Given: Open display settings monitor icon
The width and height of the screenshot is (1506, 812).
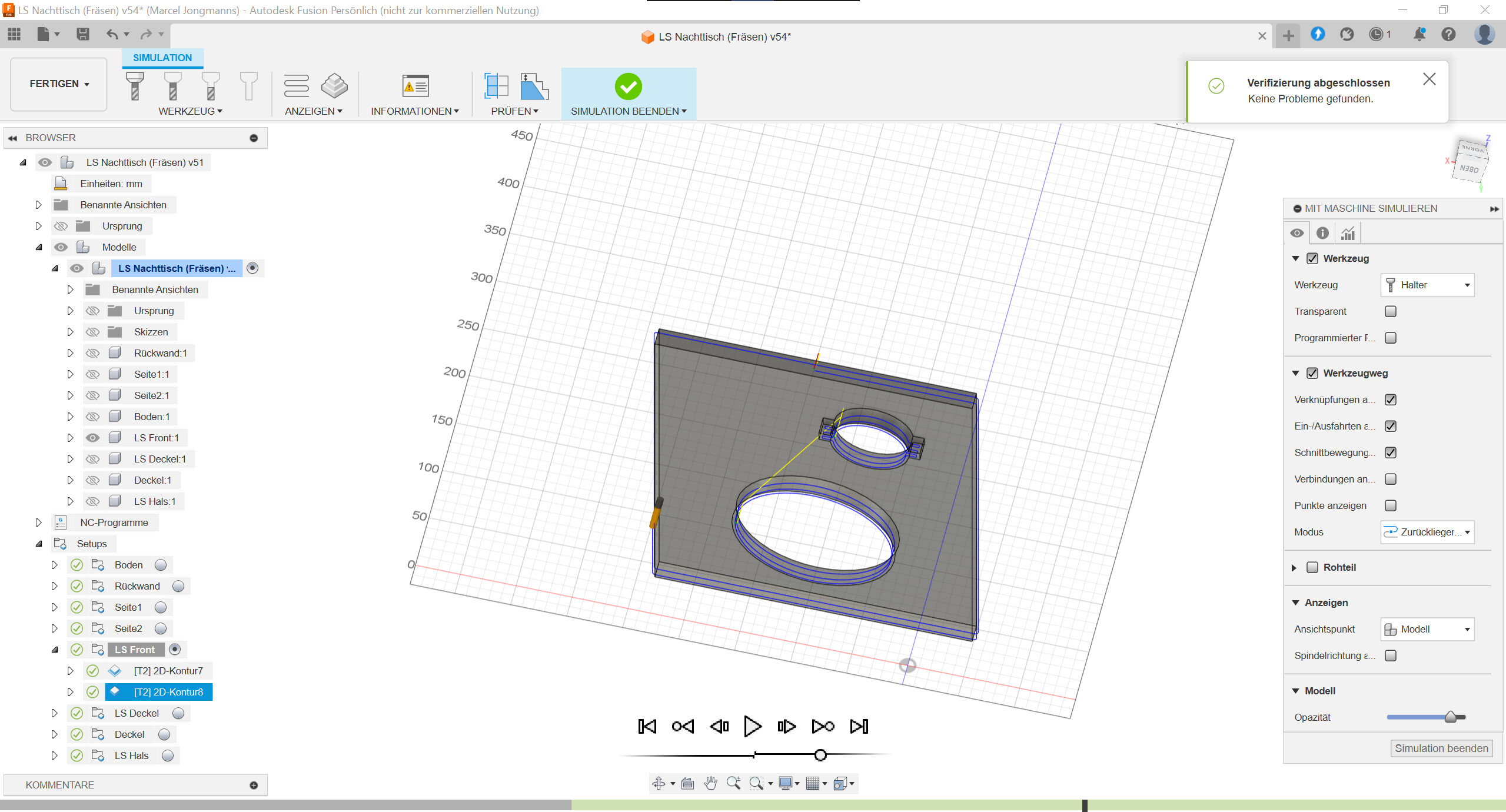Looking at the screenshot, I should (x=785, y=783).
